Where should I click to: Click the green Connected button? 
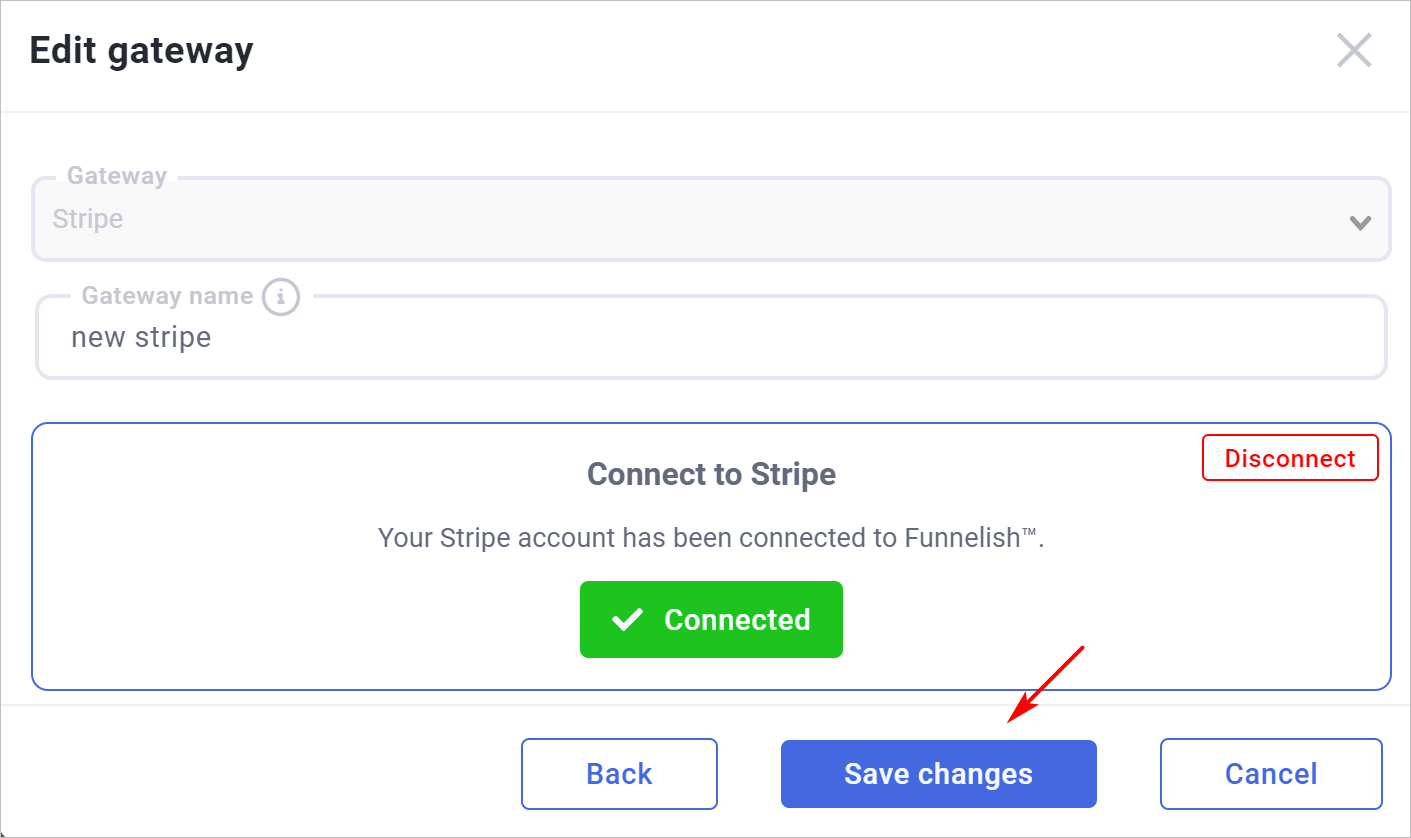coord(711,620)
